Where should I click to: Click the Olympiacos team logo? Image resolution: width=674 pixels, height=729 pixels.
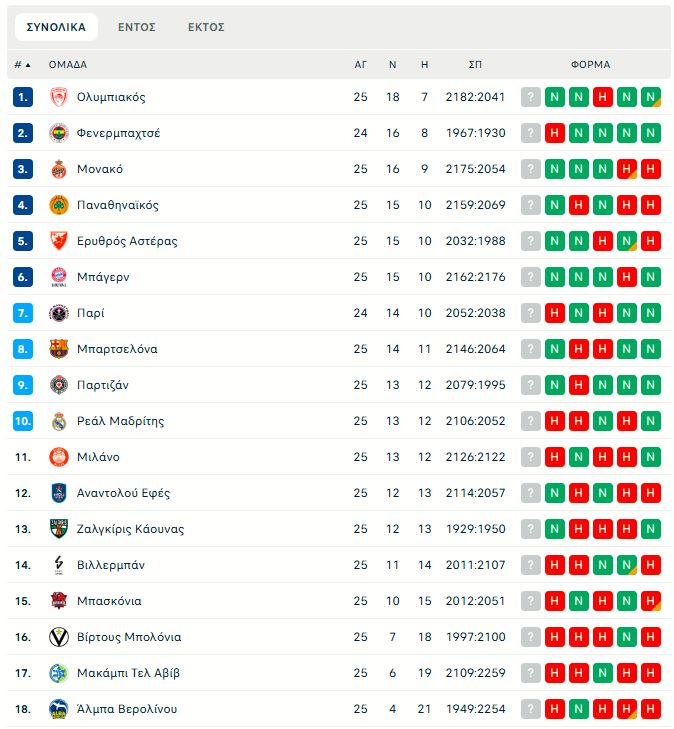coord(58,97)
